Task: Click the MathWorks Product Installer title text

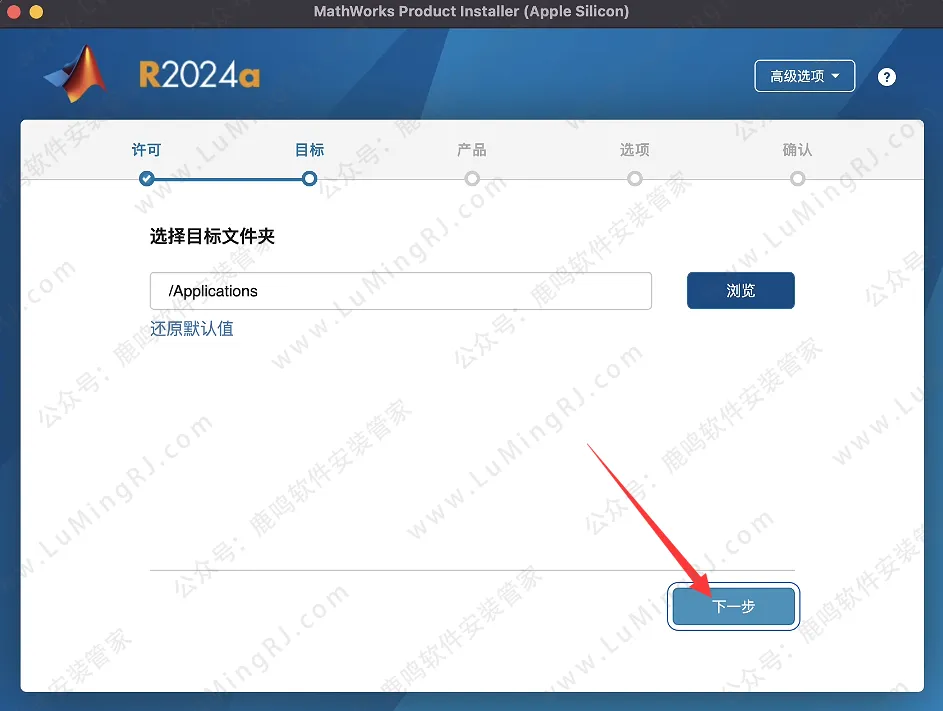Action: 471,11
